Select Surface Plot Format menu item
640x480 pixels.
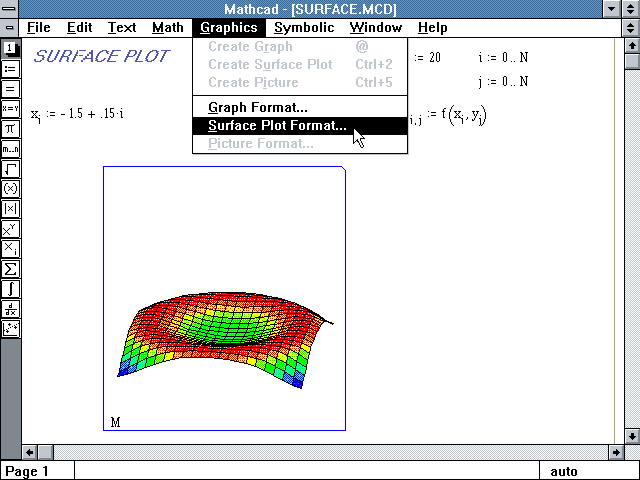coord(277,126)
